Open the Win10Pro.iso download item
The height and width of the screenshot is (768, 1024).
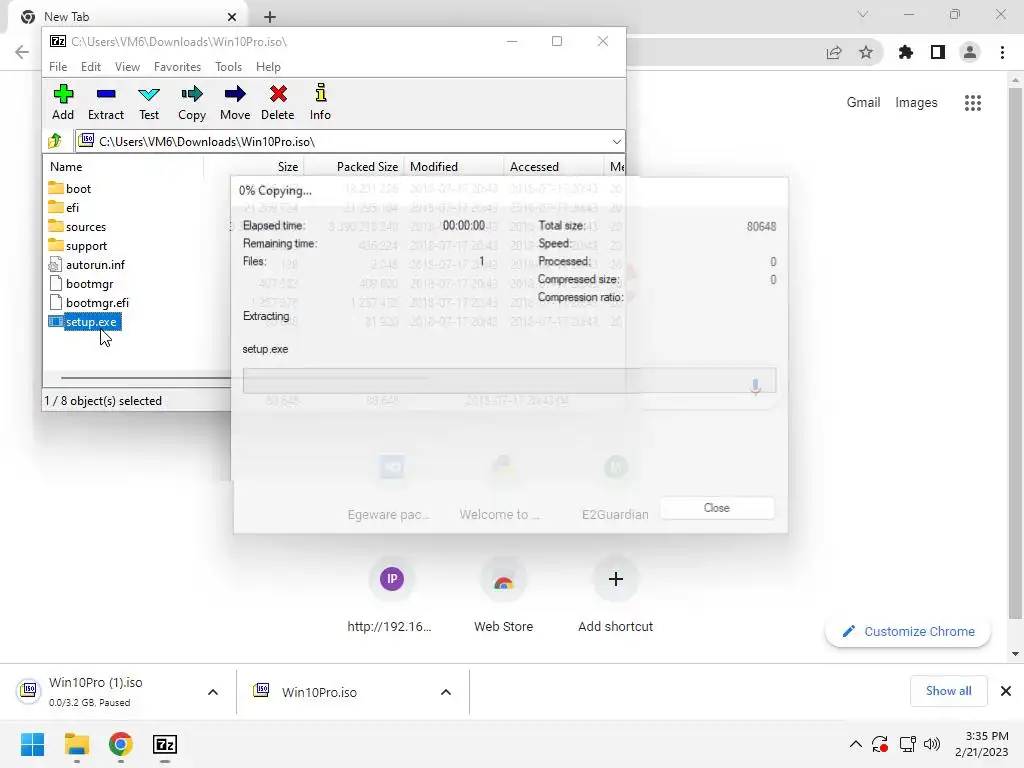(319, 692)
